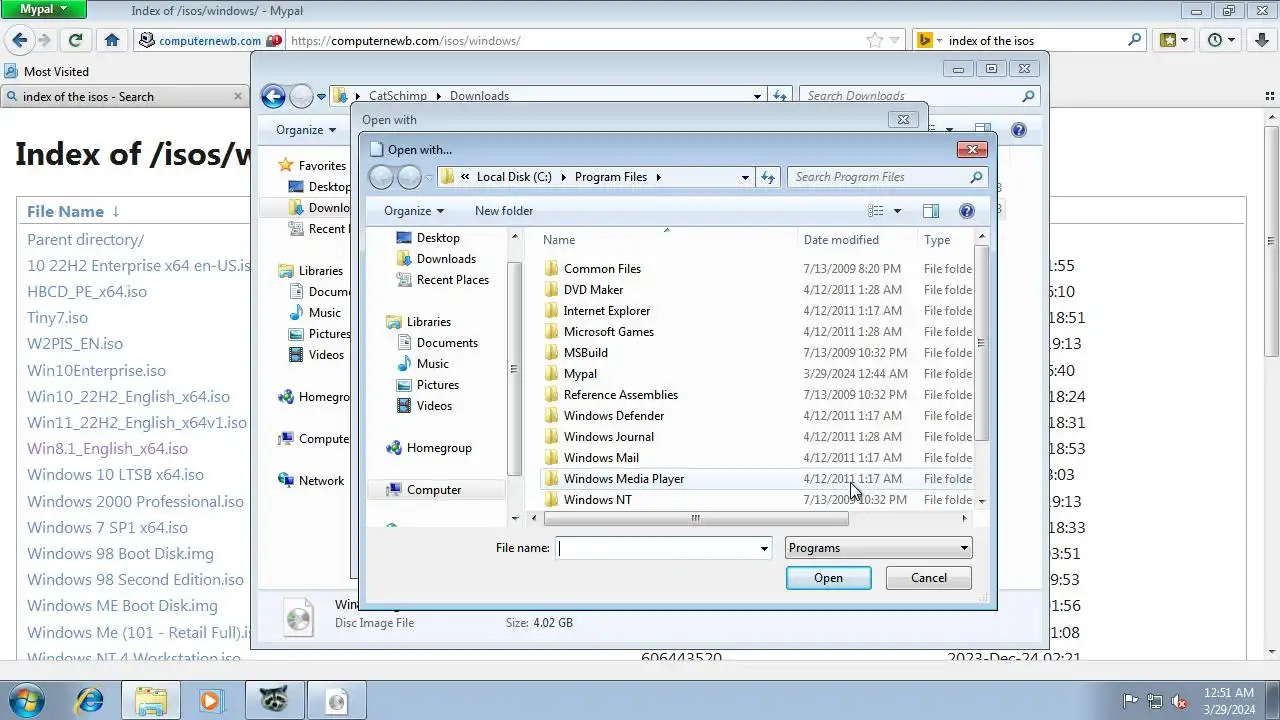Image resolution: width=1280 pixels, height=720 pixels.
Task: Click the Search Program Files field
Action: pos(878,177)
